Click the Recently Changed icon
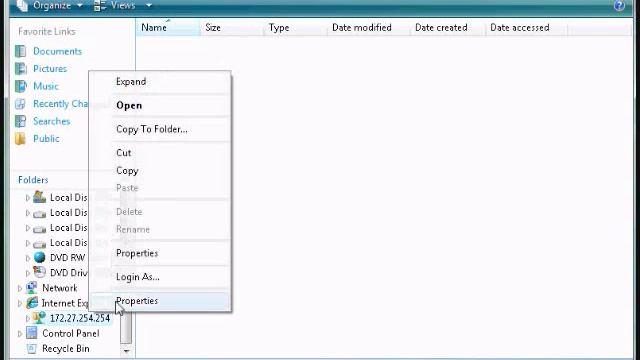 (x=20, y=104)
